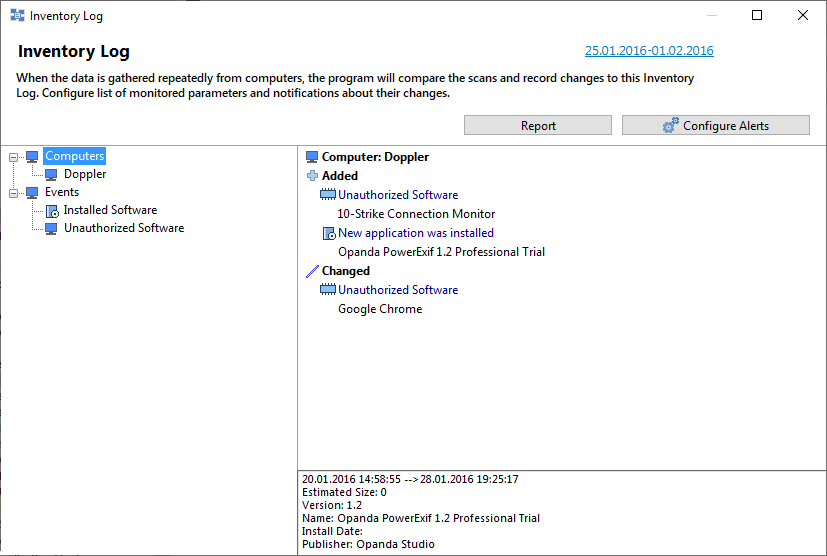Select the Google Chrome changed entry
Viewport: 827px width, 556px height.
click(x=380, y=309)
